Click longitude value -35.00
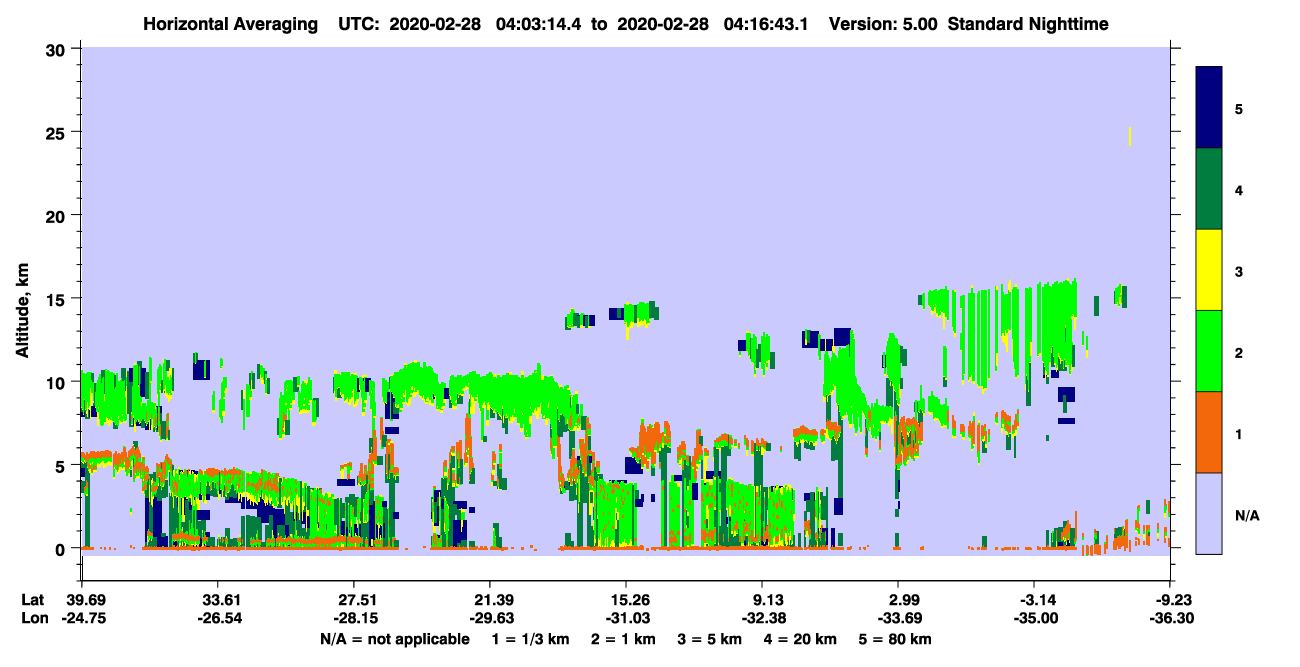This screenshot has width=1300, height=667. tap(1036, 618)
